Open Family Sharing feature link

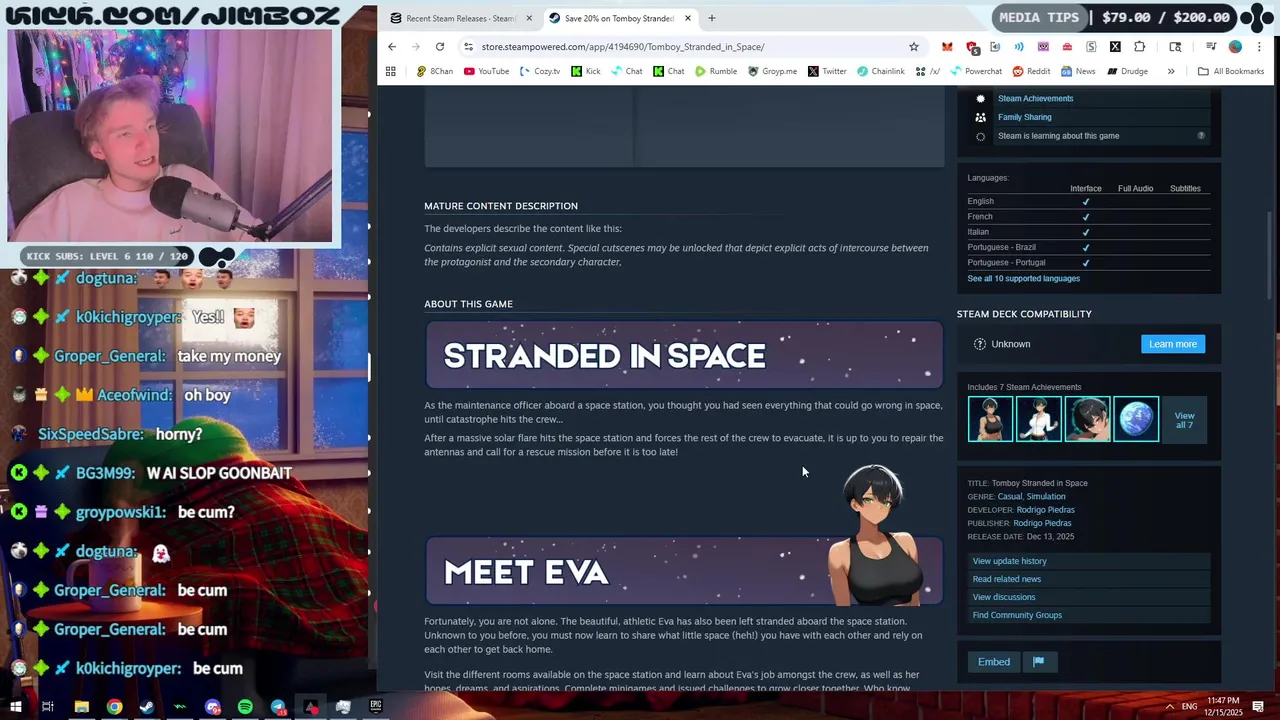pos(1024,117)
